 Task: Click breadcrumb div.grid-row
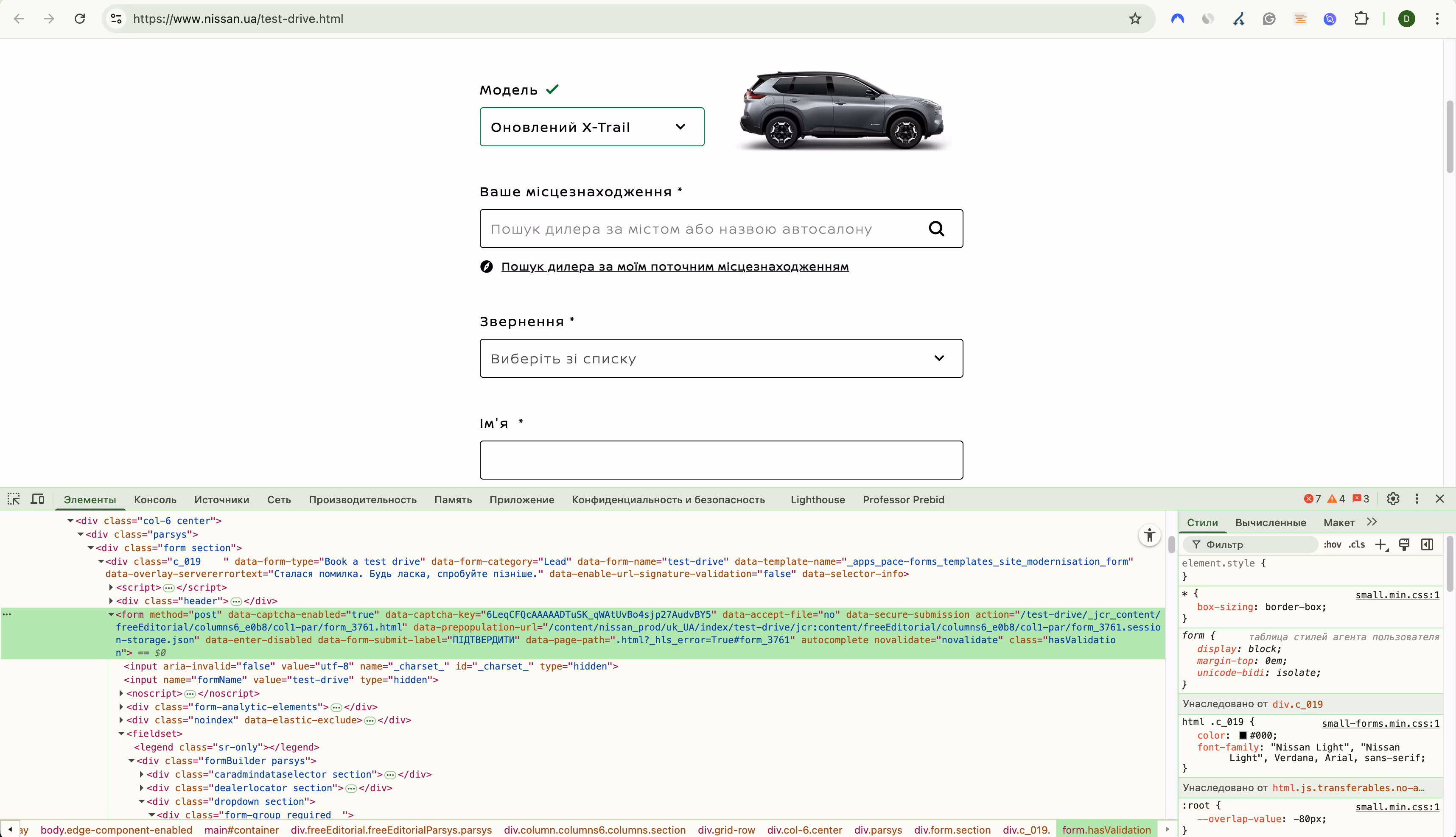pos(726,829)
